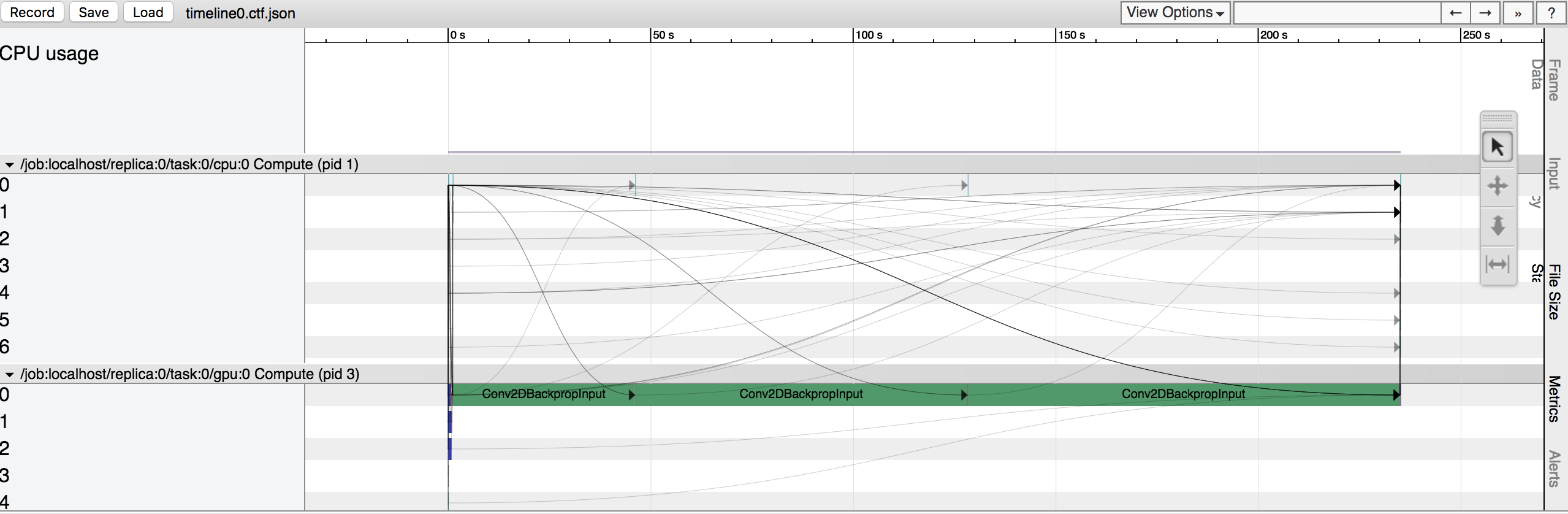Screen dimensions: 1568x514
Task: Open the Alerts side tab
Action: (x=1554, y=469)
